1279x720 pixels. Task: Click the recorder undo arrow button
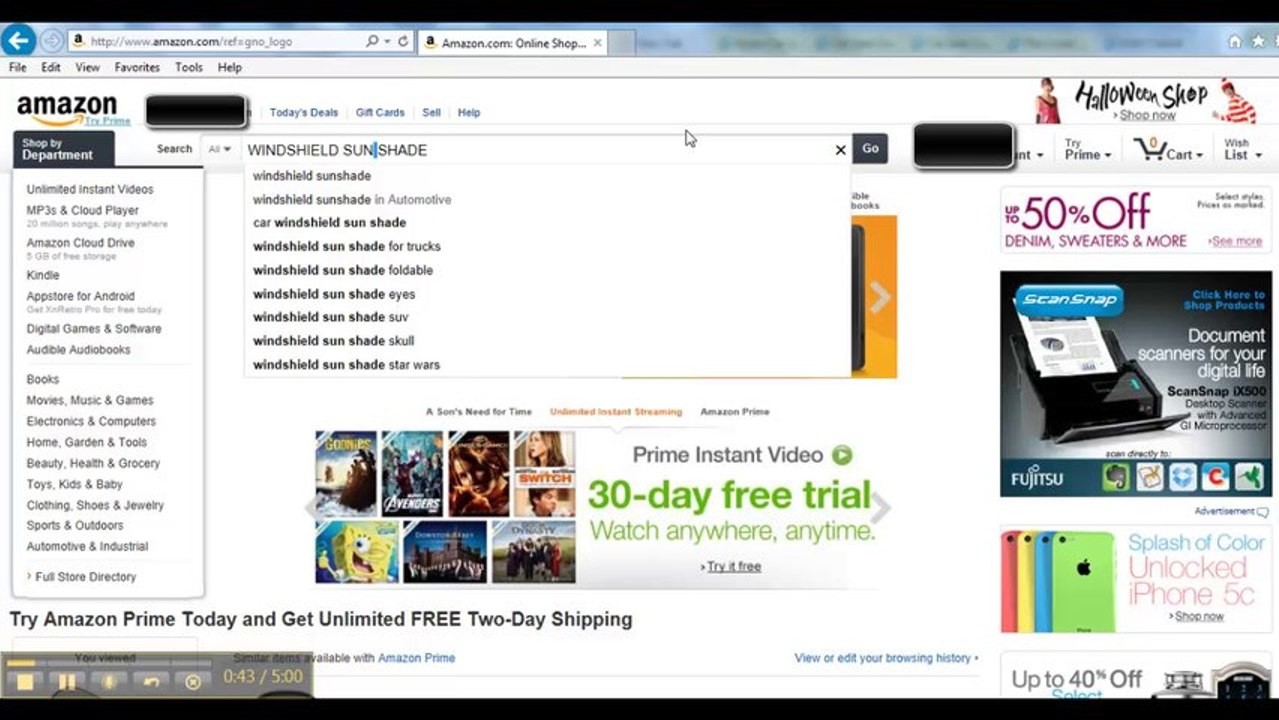(x=151, y=682)
